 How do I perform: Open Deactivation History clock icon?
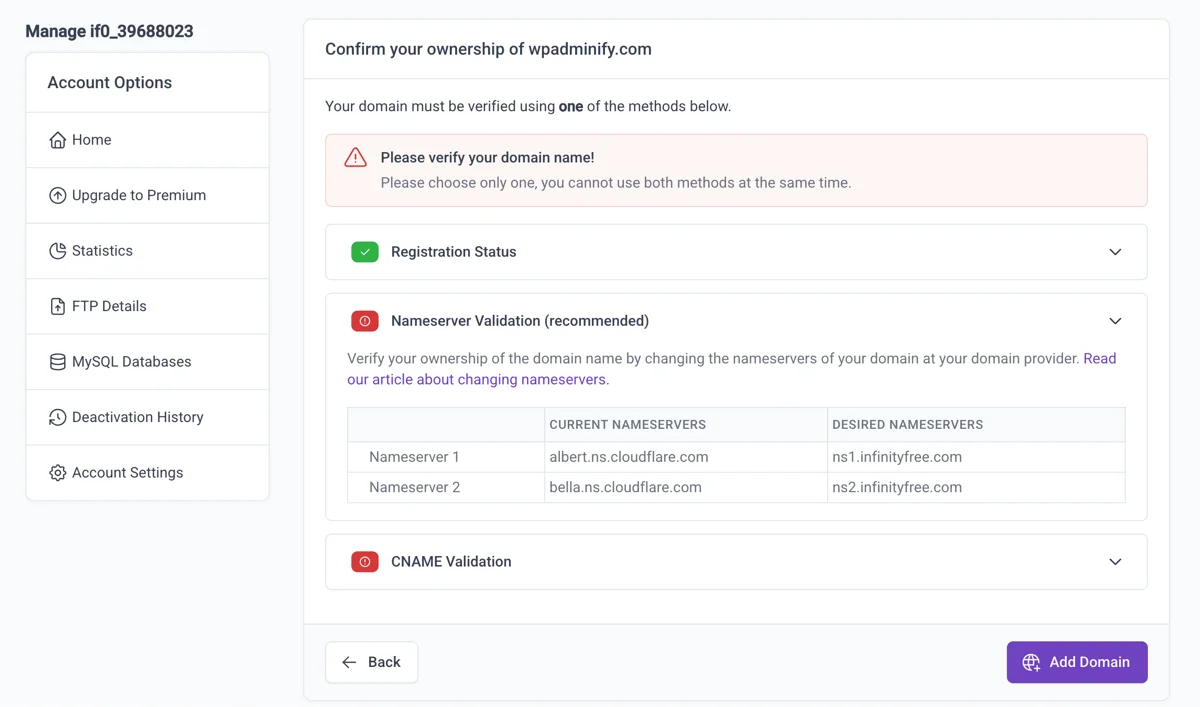tap(57, 417)
